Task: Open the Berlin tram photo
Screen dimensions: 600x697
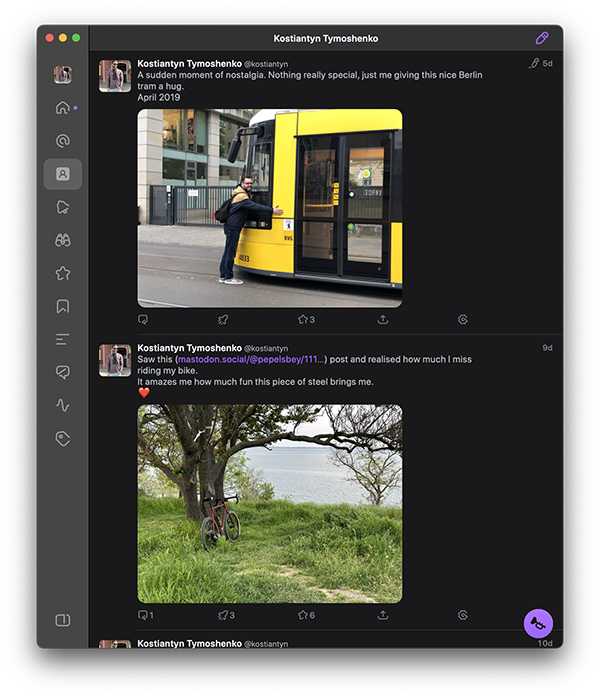Action: coord(270,208)
